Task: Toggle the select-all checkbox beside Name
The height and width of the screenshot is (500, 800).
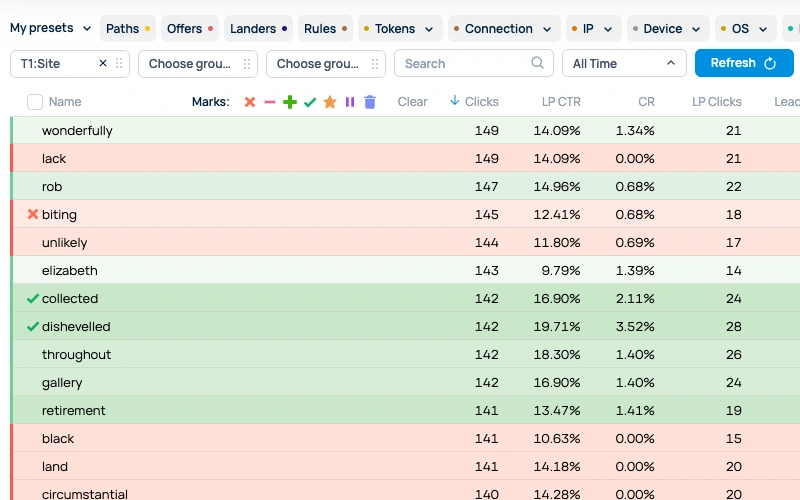Action: pos(35,102)
